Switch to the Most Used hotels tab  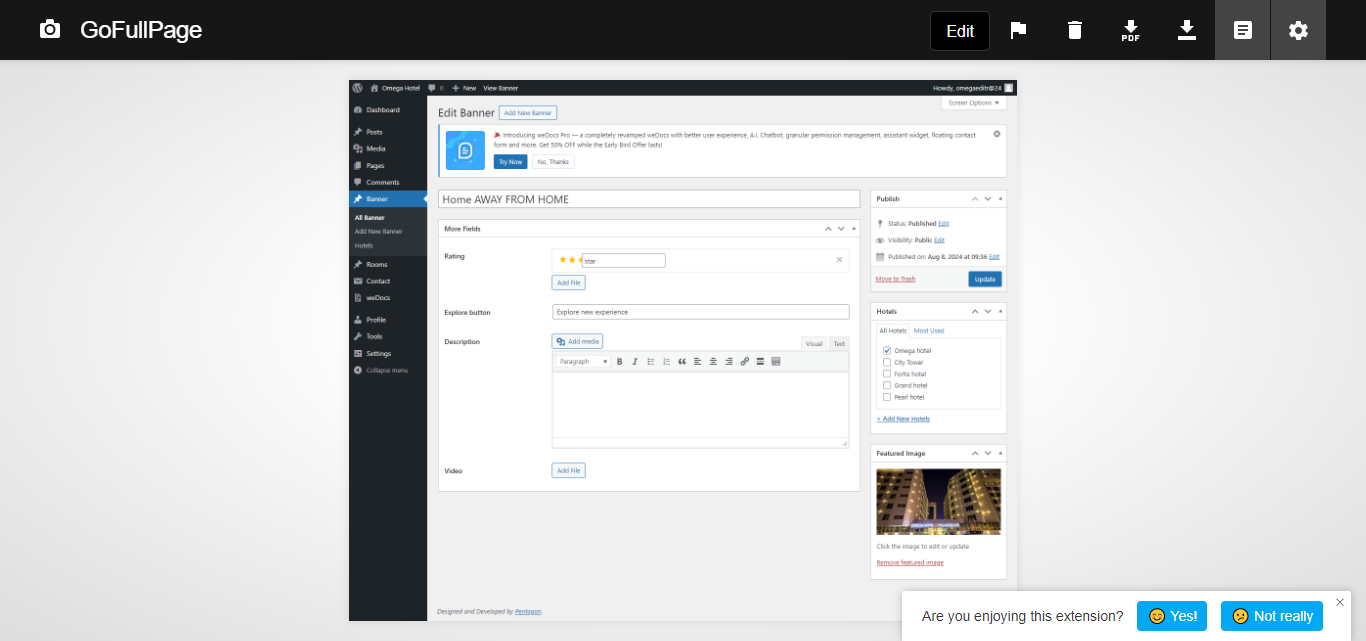(x=928, y=330)
